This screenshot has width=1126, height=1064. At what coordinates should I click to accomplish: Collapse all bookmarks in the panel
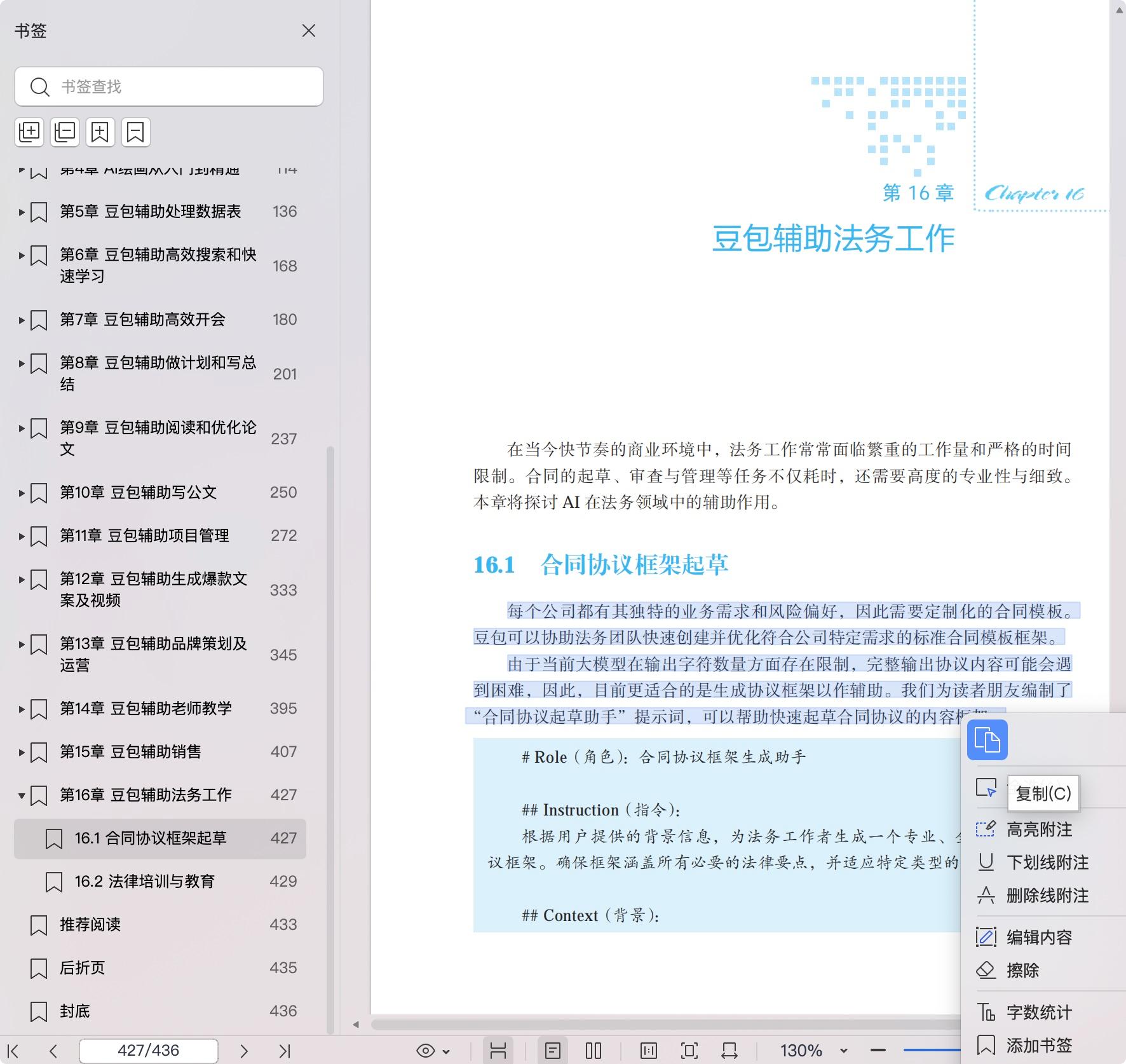64,132
